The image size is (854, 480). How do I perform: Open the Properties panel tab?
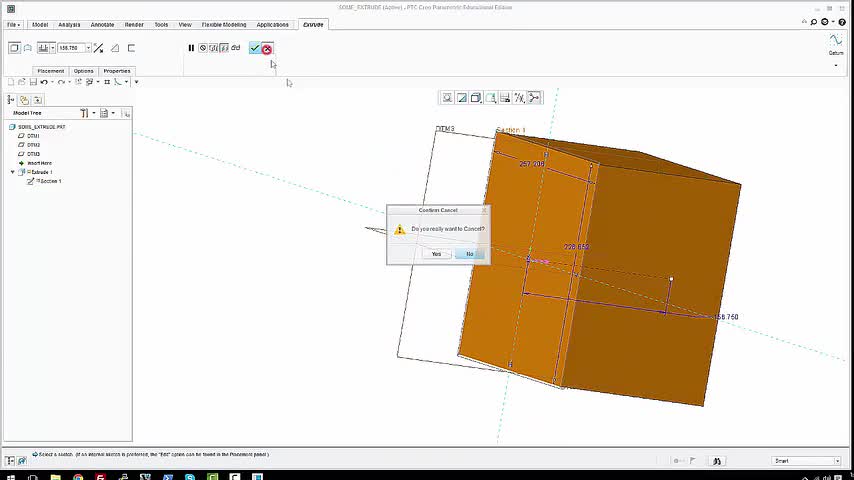tap(117, 71)
